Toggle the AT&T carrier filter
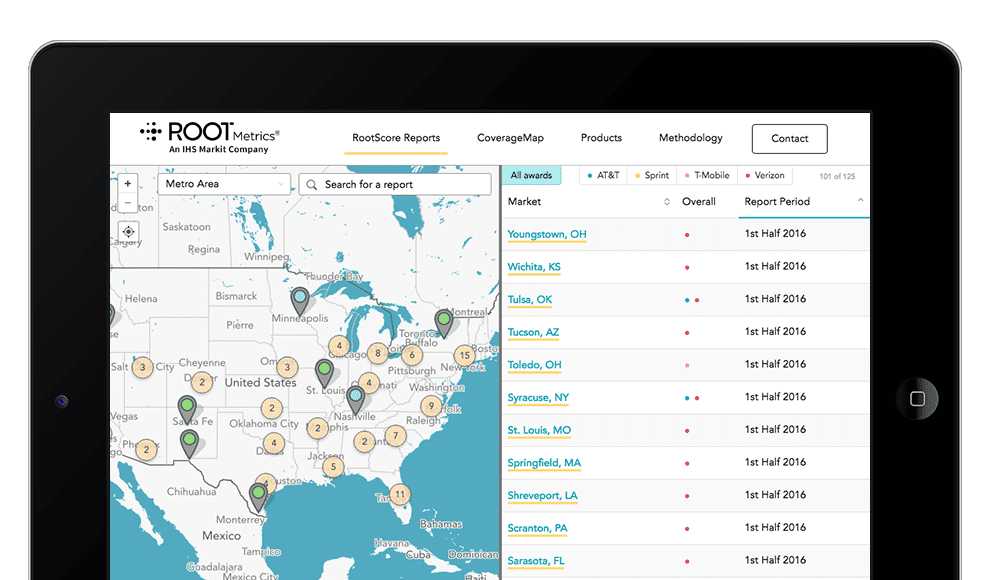This screenshot has width=990, height=580. coord(604,176)
